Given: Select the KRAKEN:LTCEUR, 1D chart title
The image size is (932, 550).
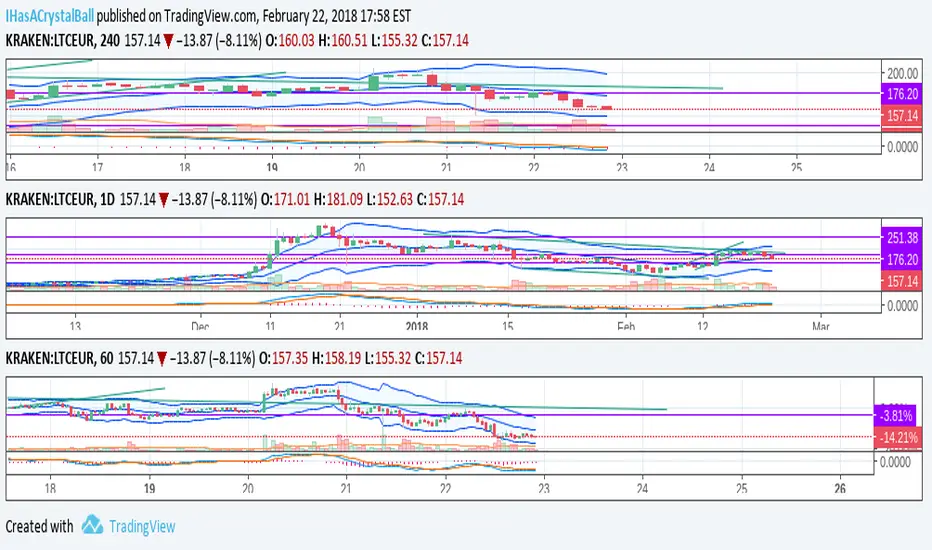Looking at the screenshot, I should [60, 199].
